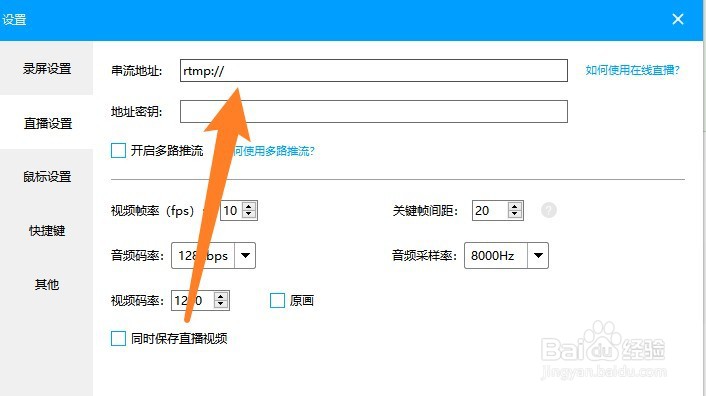The image size is (706, 396).
Task: Open the 如何使用多路推流? link
Action: [273, 151]
